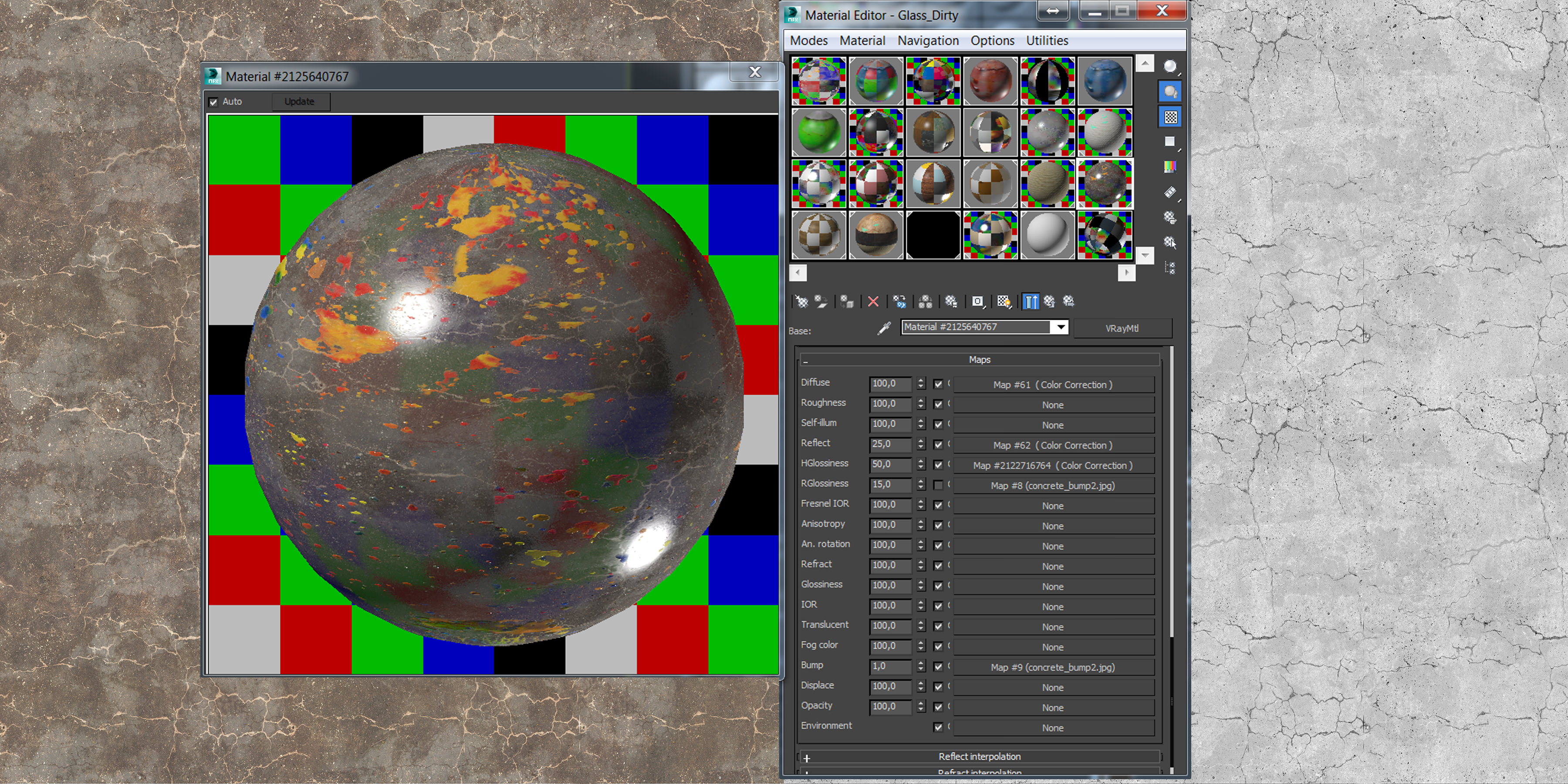Toggle checkered Background preview button
Screen dimensions: 1568x784
1170,117
